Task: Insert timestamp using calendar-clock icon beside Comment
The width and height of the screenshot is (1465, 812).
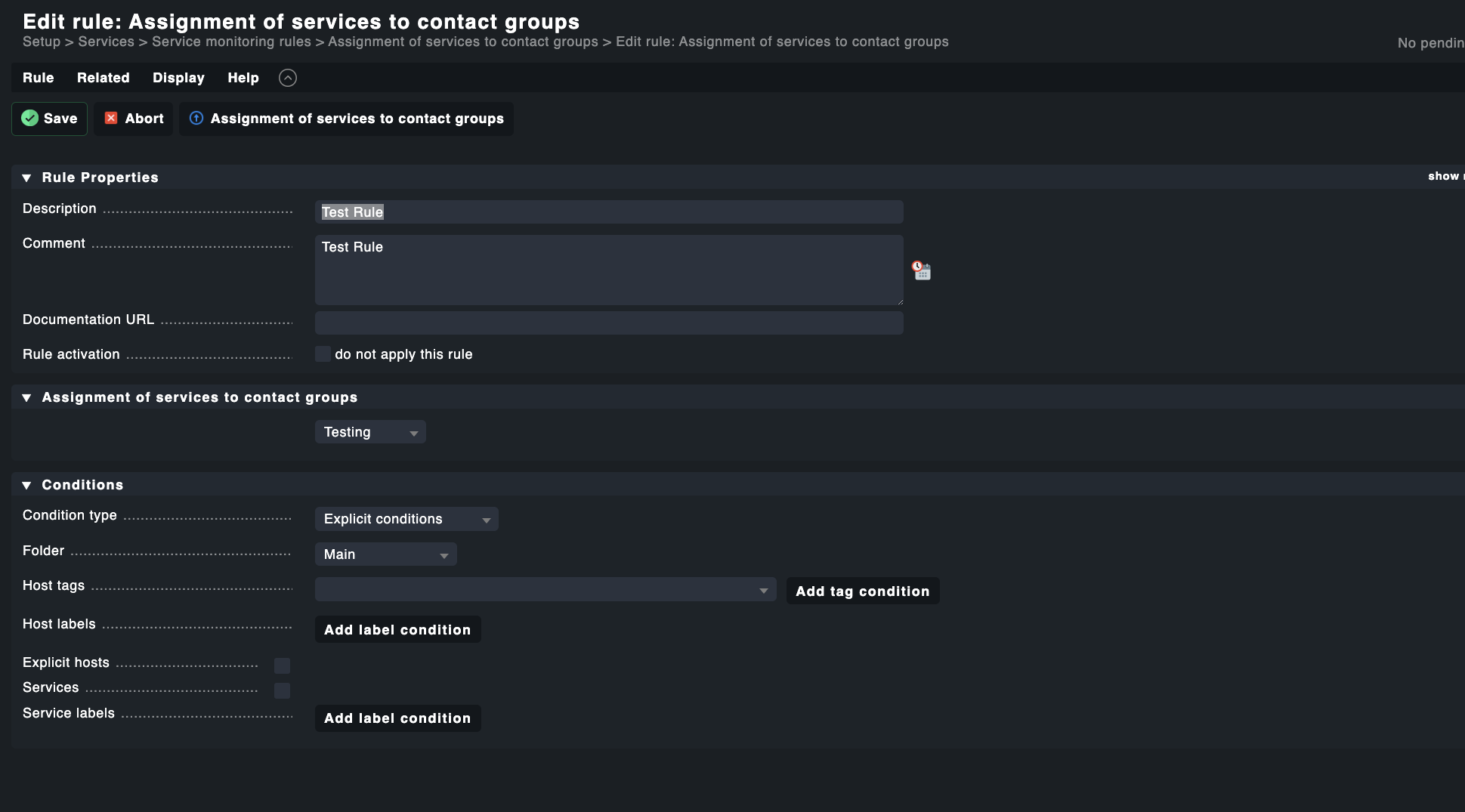Action: 921,270
